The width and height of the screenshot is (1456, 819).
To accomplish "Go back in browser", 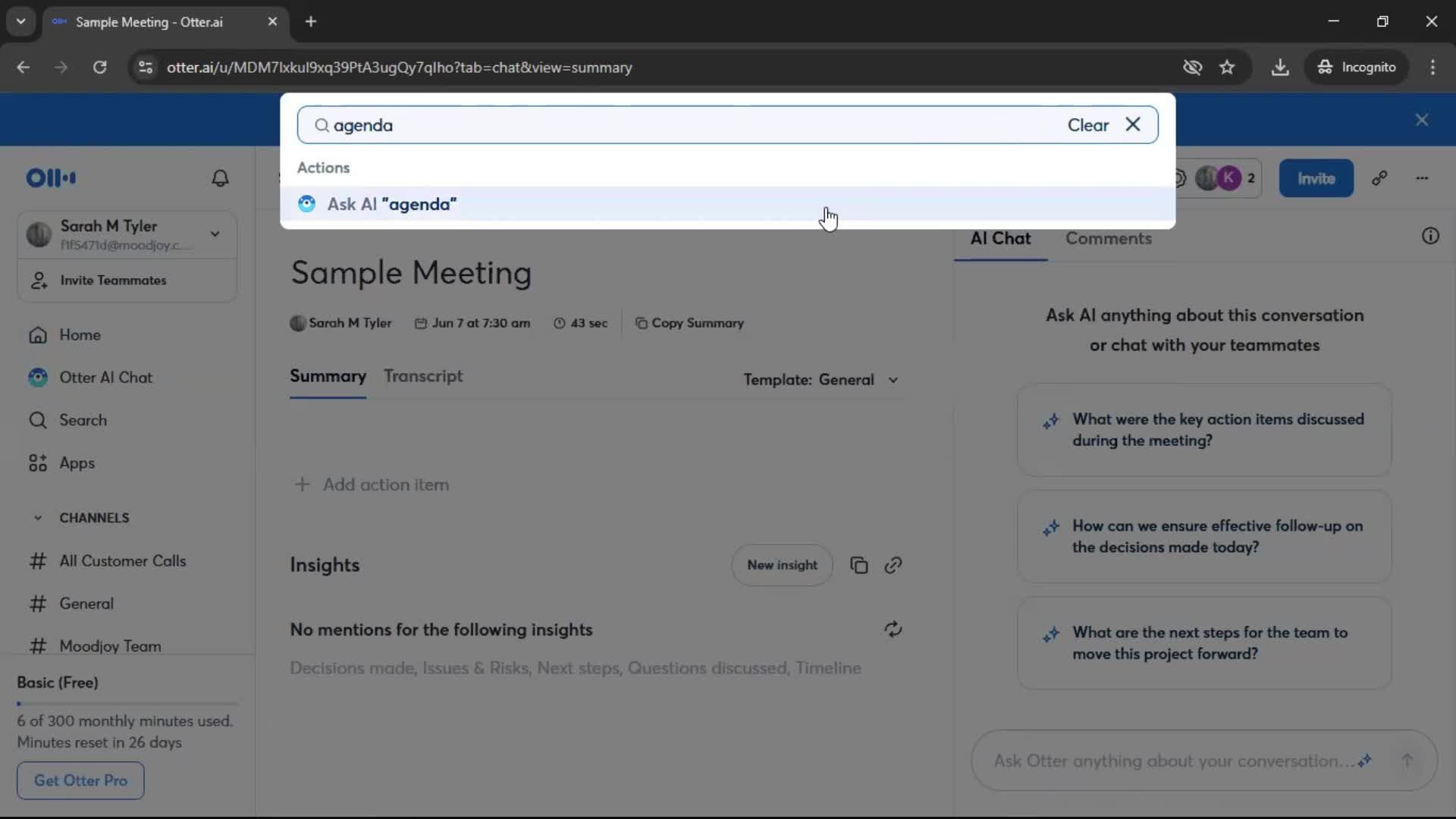I will (x=24, y=67).
